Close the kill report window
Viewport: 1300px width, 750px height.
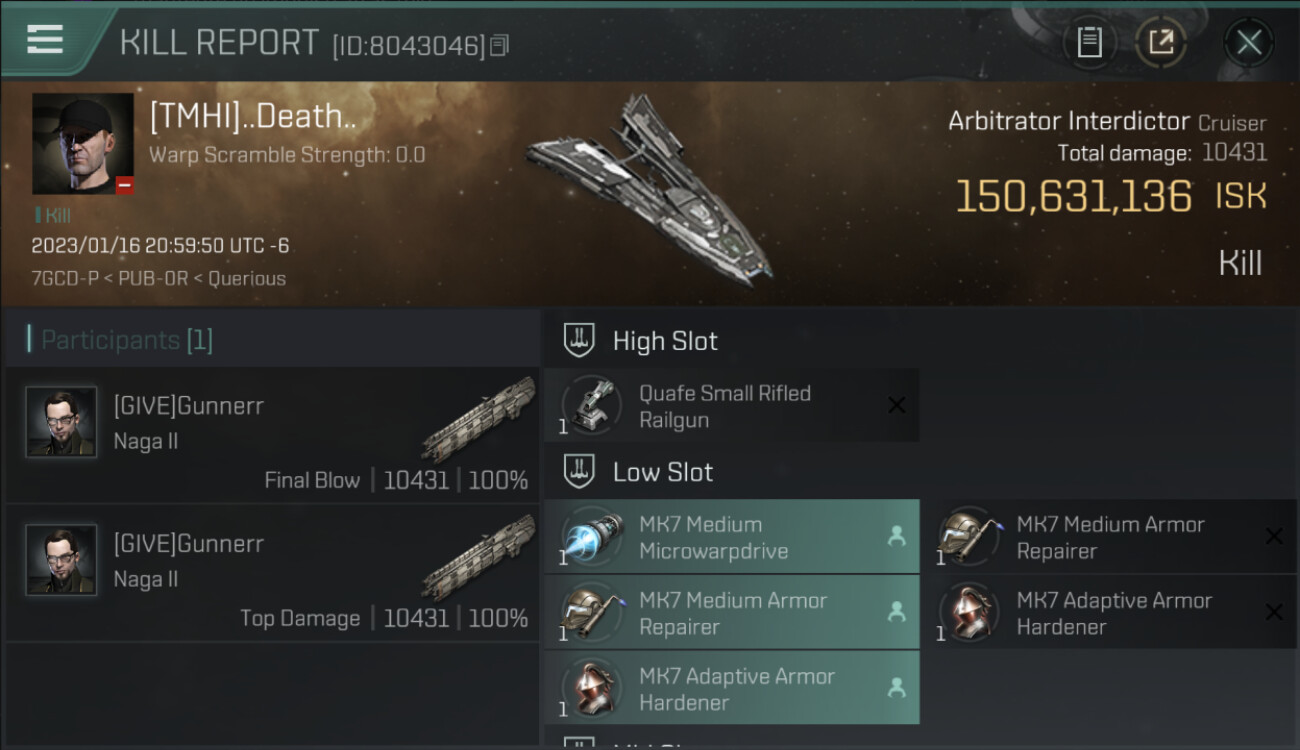pos(1249,42)
